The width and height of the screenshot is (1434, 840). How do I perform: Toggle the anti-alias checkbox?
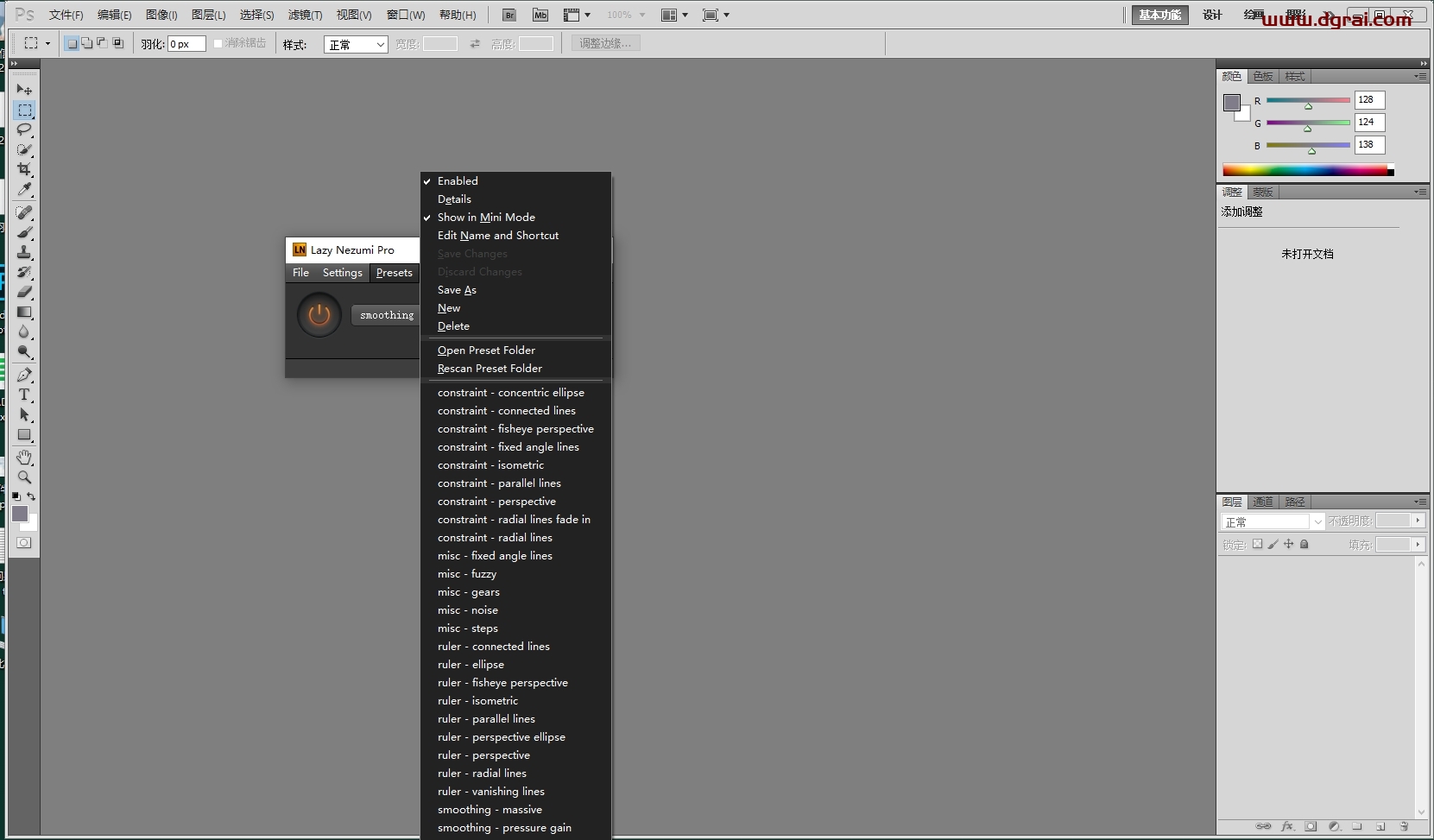click(218, 43)
